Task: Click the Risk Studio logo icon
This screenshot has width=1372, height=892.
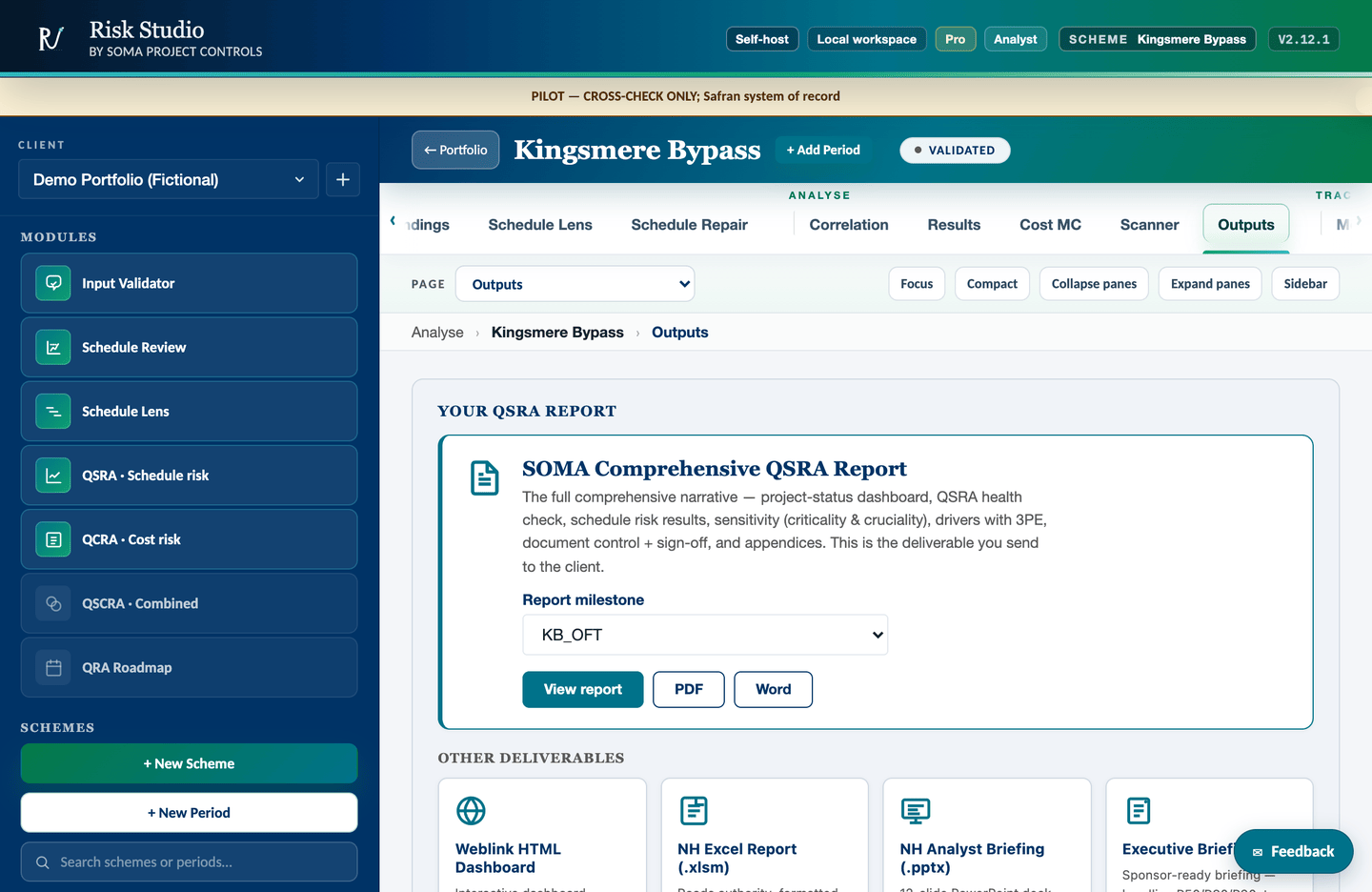Action: coord(50,38)
